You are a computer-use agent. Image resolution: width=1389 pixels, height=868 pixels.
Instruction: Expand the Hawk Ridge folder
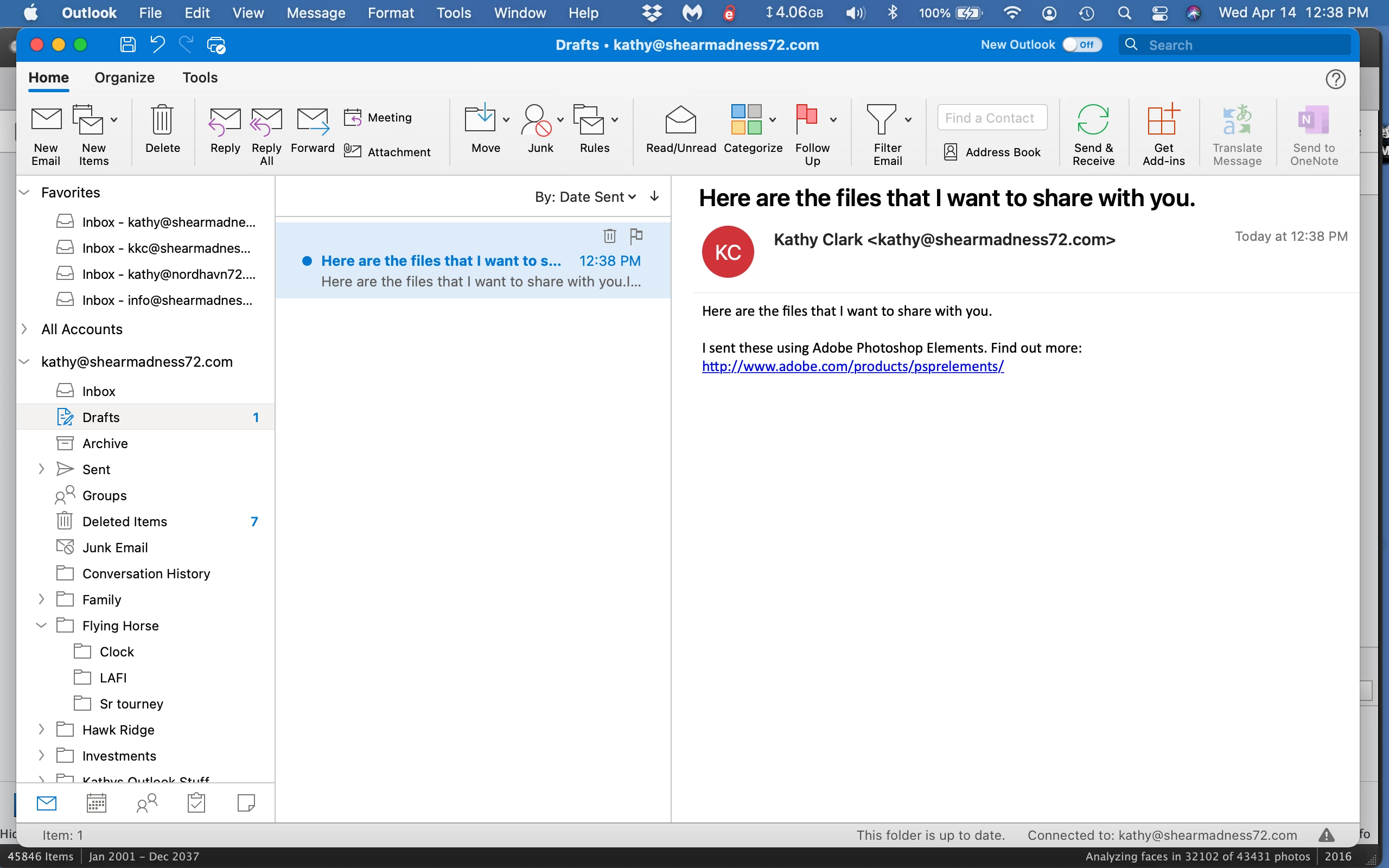point(41,729)
